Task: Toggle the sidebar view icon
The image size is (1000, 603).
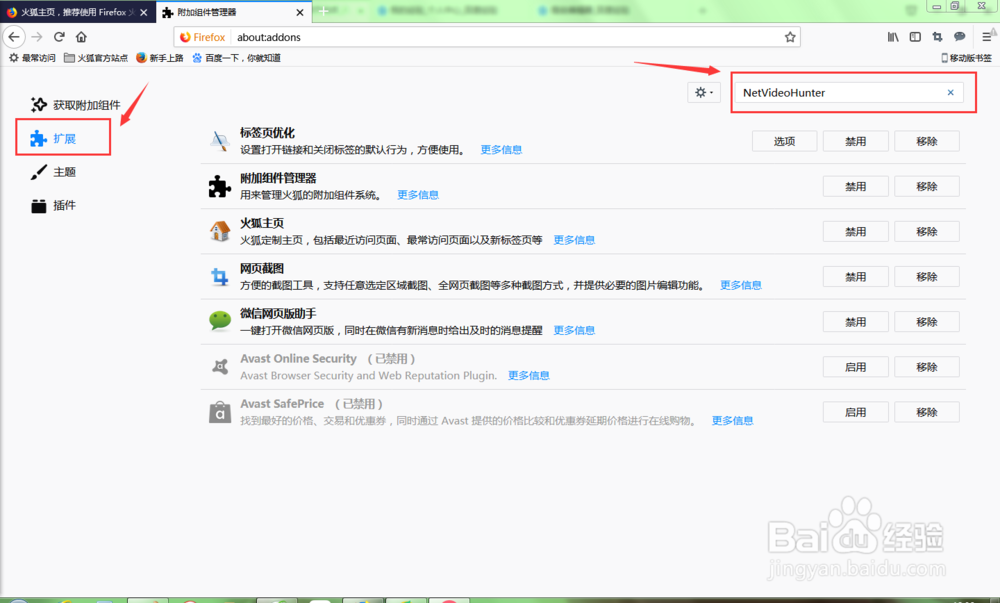Action: coord(915,37)
